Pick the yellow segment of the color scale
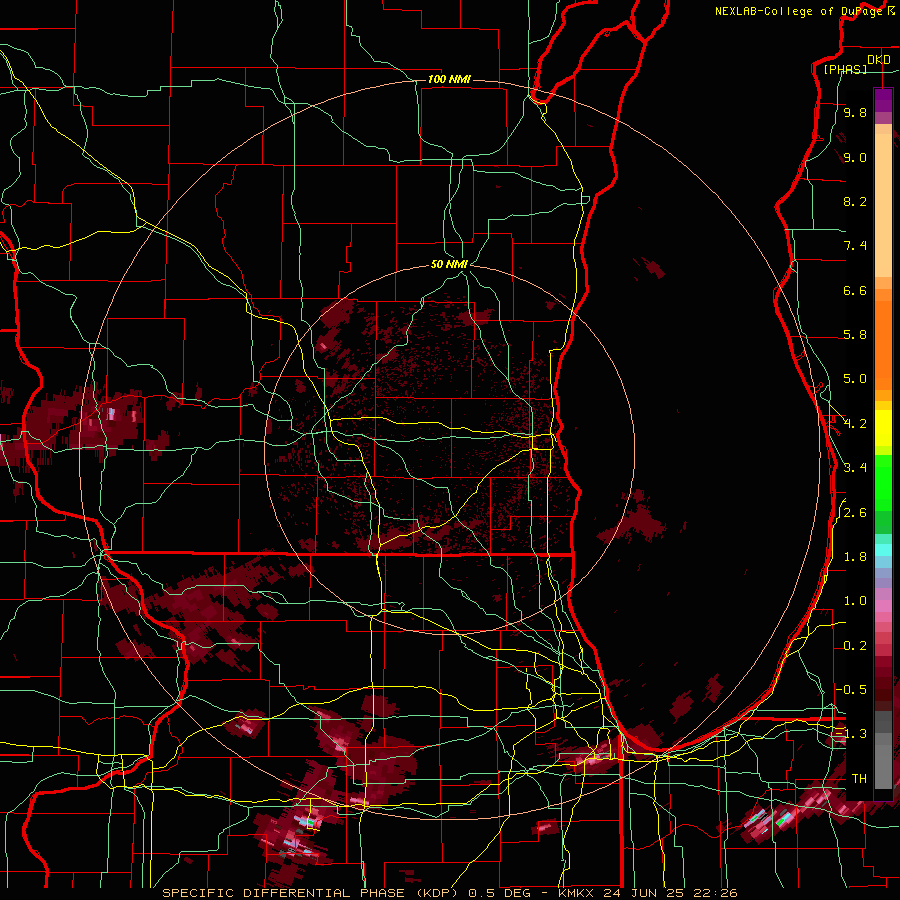This screenshot has width=900, height=900. click(883, 428)
